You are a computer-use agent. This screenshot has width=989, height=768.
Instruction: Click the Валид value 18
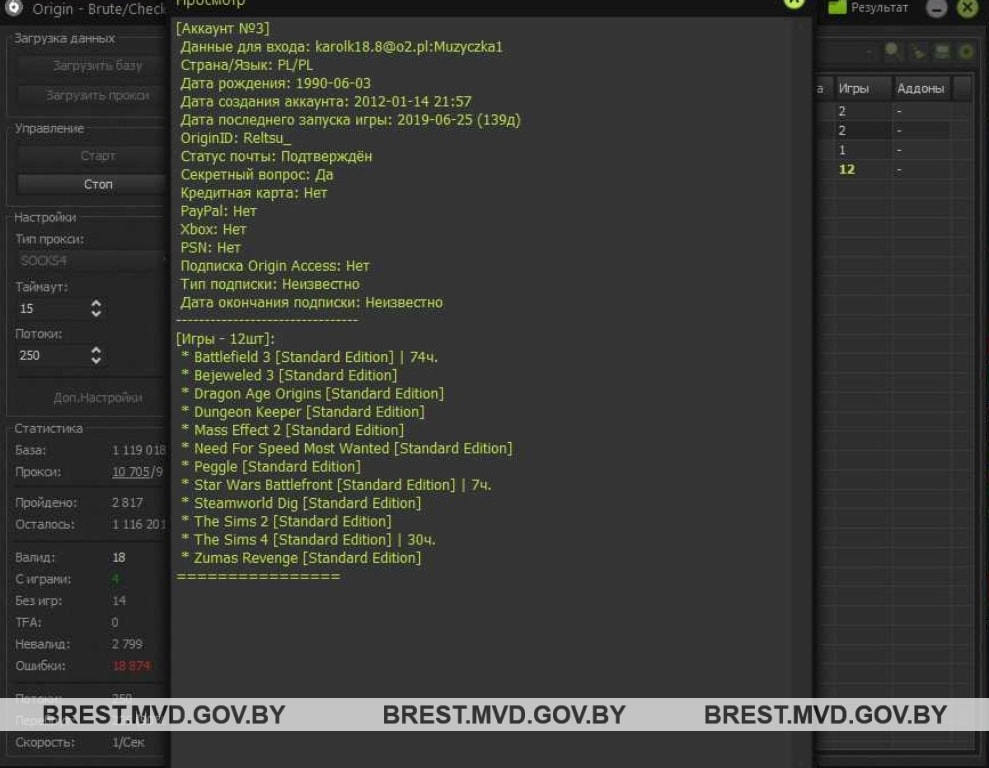pos(119,558)
